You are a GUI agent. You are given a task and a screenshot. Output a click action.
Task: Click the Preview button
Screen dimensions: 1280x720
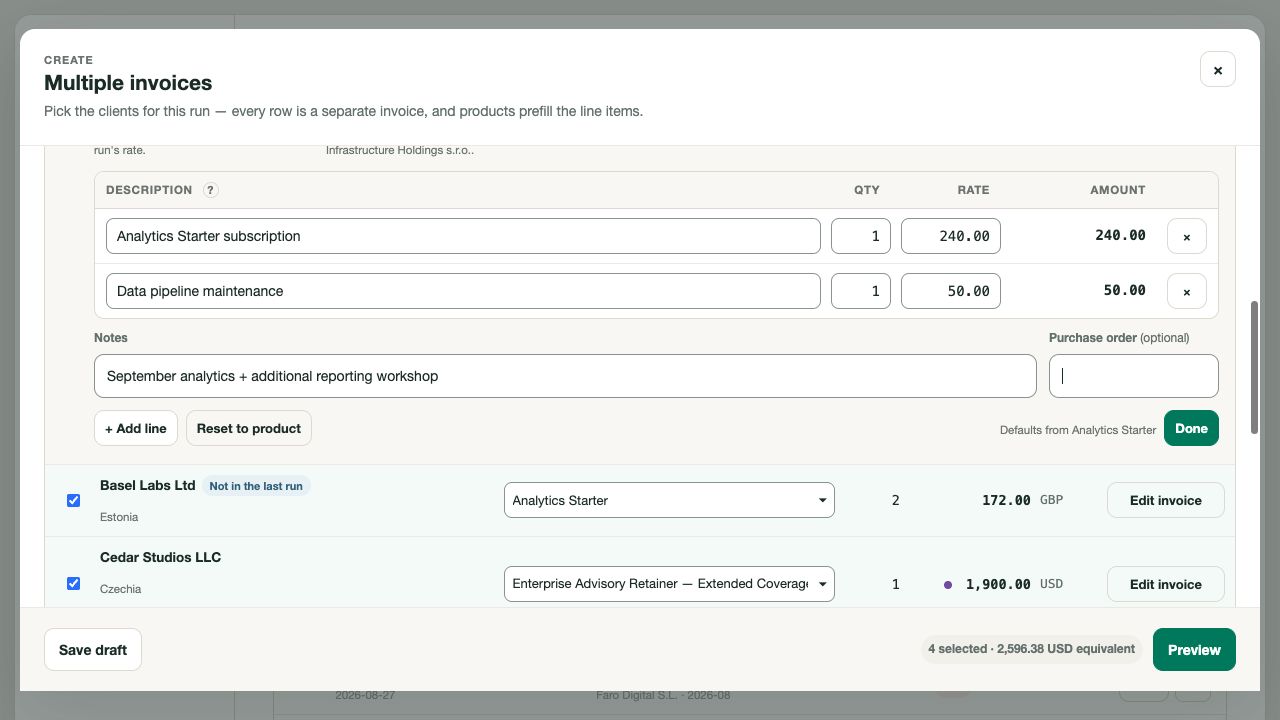click(x=1194, y=650)
